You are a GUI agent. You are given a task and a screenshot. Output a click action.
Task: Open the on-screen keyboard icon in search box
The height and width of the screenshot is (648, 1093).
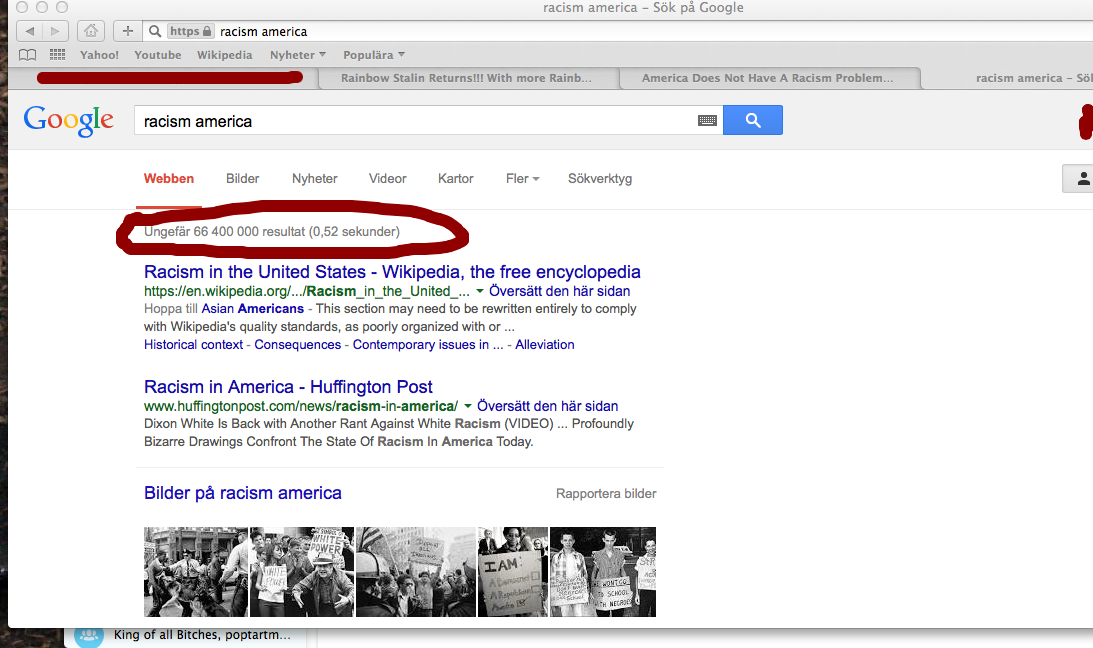point(707,121)
